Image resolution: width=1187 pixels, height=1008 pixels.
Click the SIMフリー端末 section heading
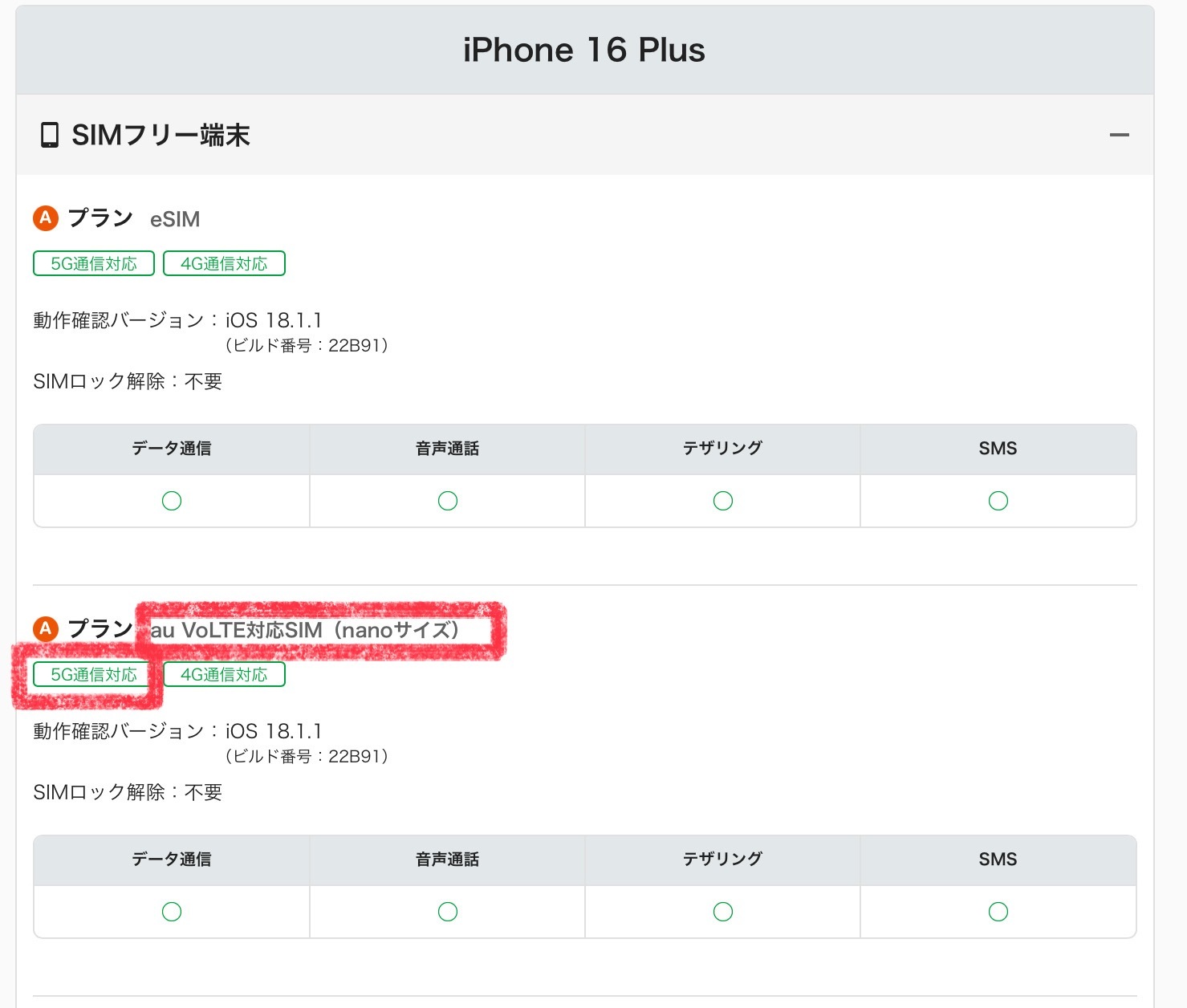click(161, 135)
